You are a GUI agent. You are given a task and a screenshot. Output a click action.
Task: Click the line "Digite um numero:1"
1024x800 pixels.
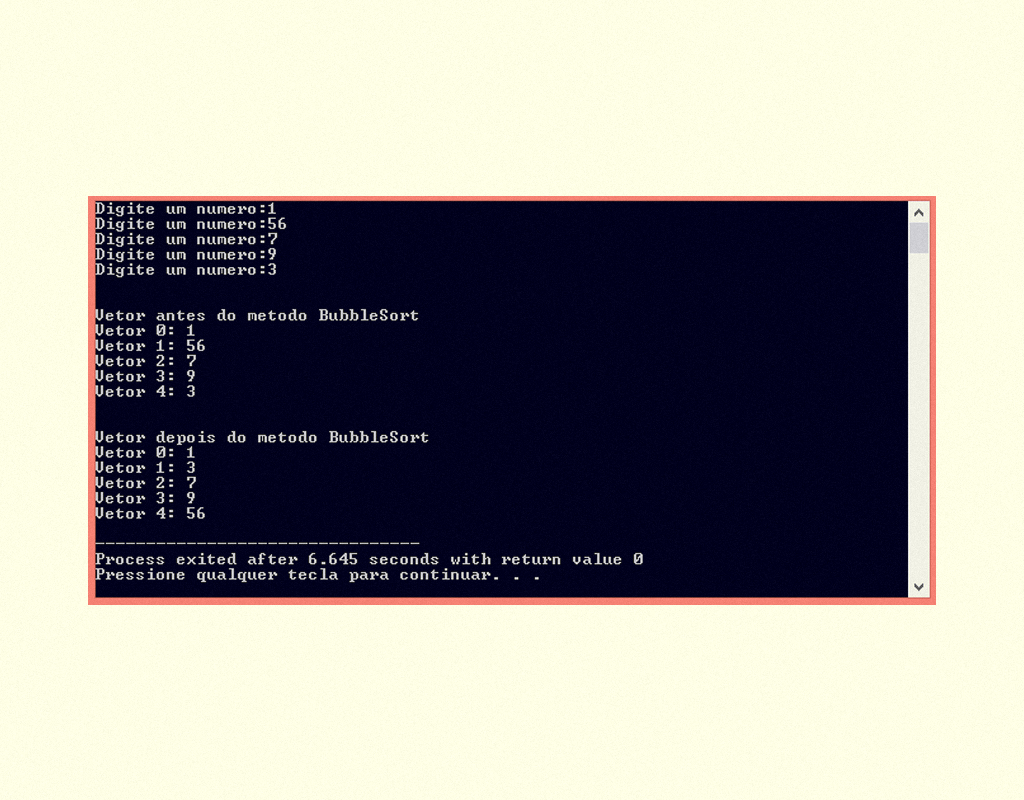pyautogui.click(x=185, y=209)
